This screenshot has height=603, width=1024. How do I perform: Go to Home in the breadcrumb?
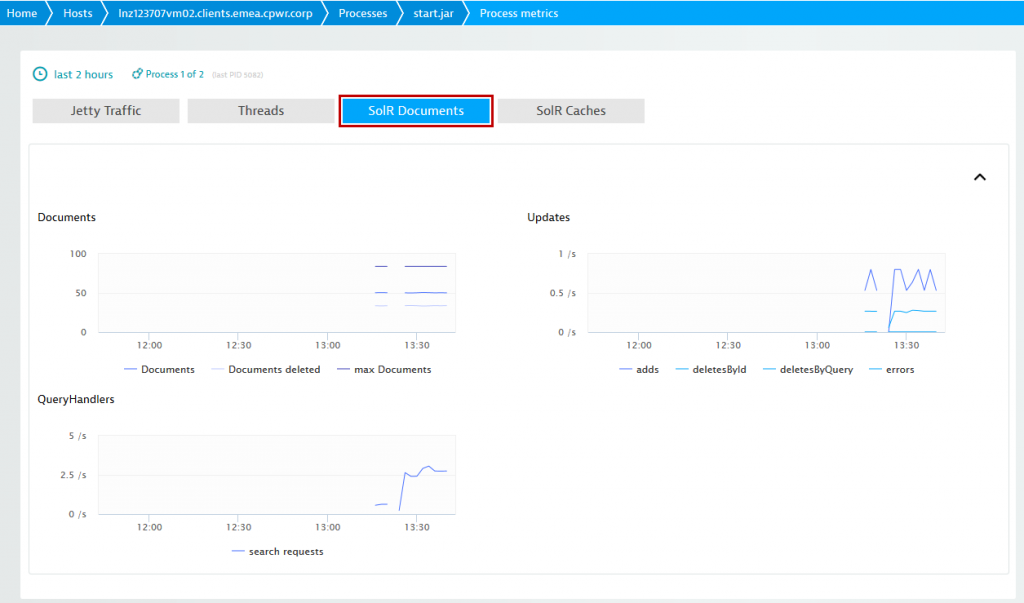pyautogui.click(x=22, y=13)
